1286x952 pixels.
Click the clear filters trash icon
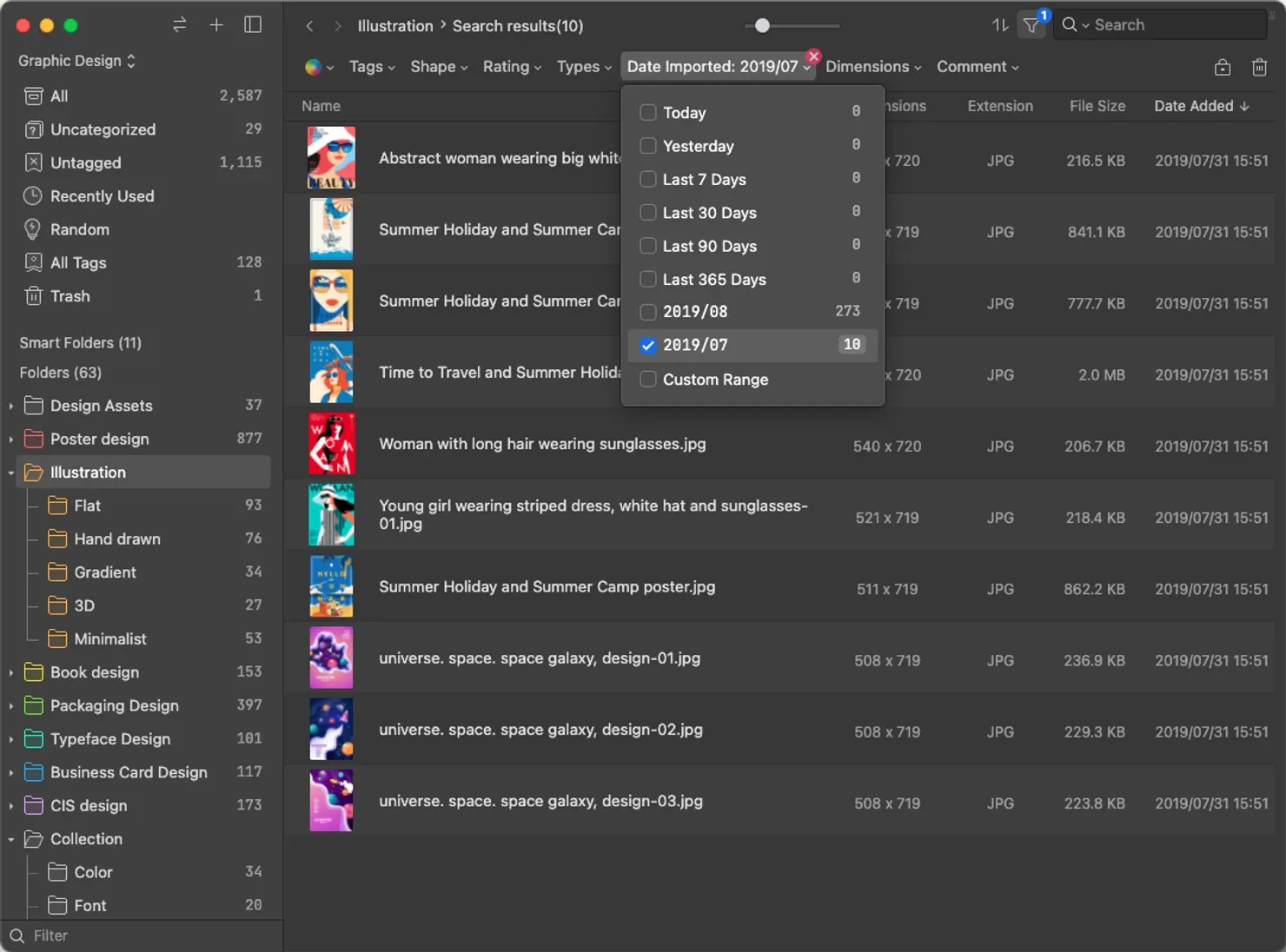tap(1259, 67)
